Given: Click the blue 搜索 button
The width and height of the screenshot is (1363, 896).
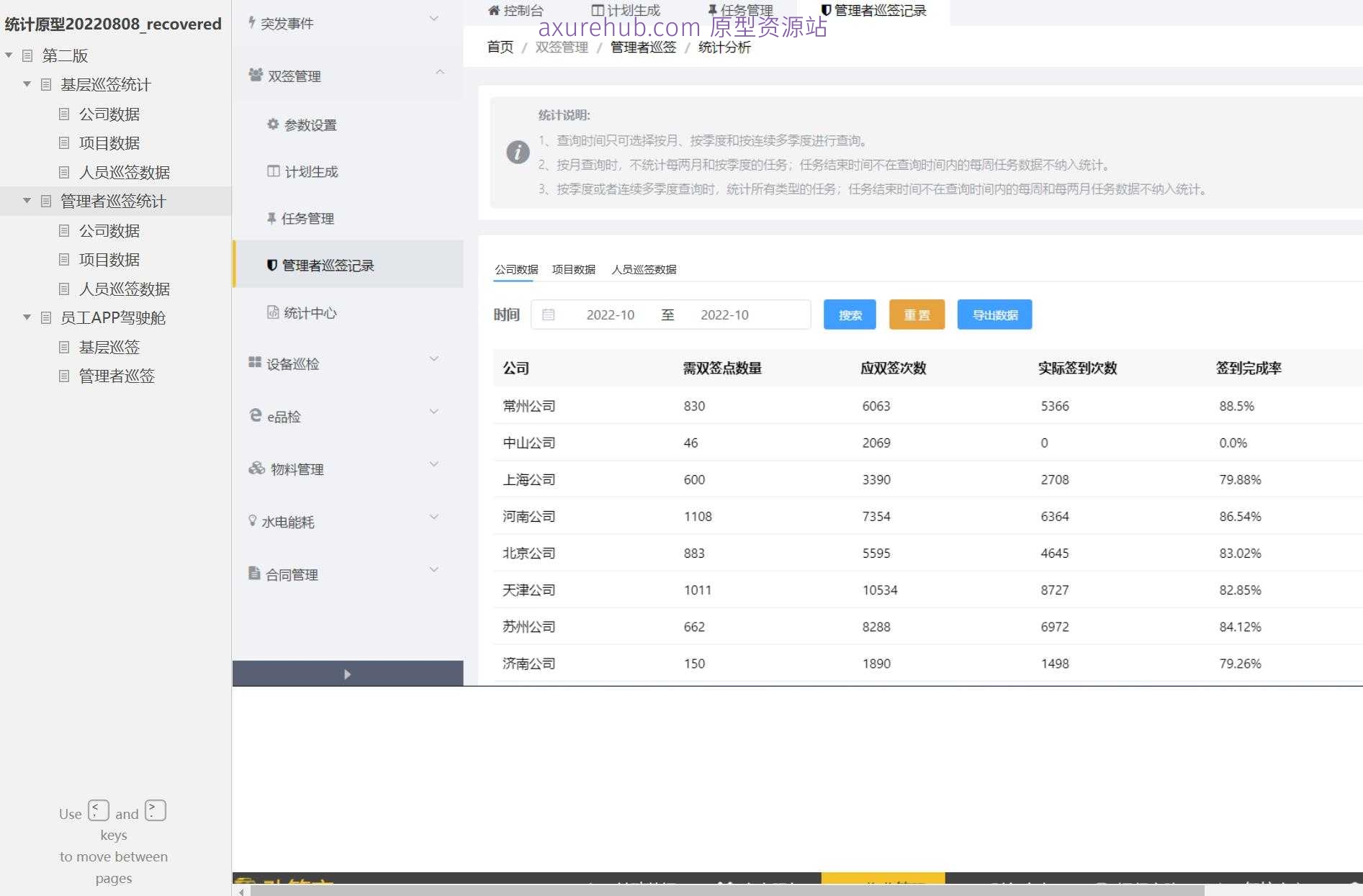Looking at the screenshot, I should coord(850,314).
